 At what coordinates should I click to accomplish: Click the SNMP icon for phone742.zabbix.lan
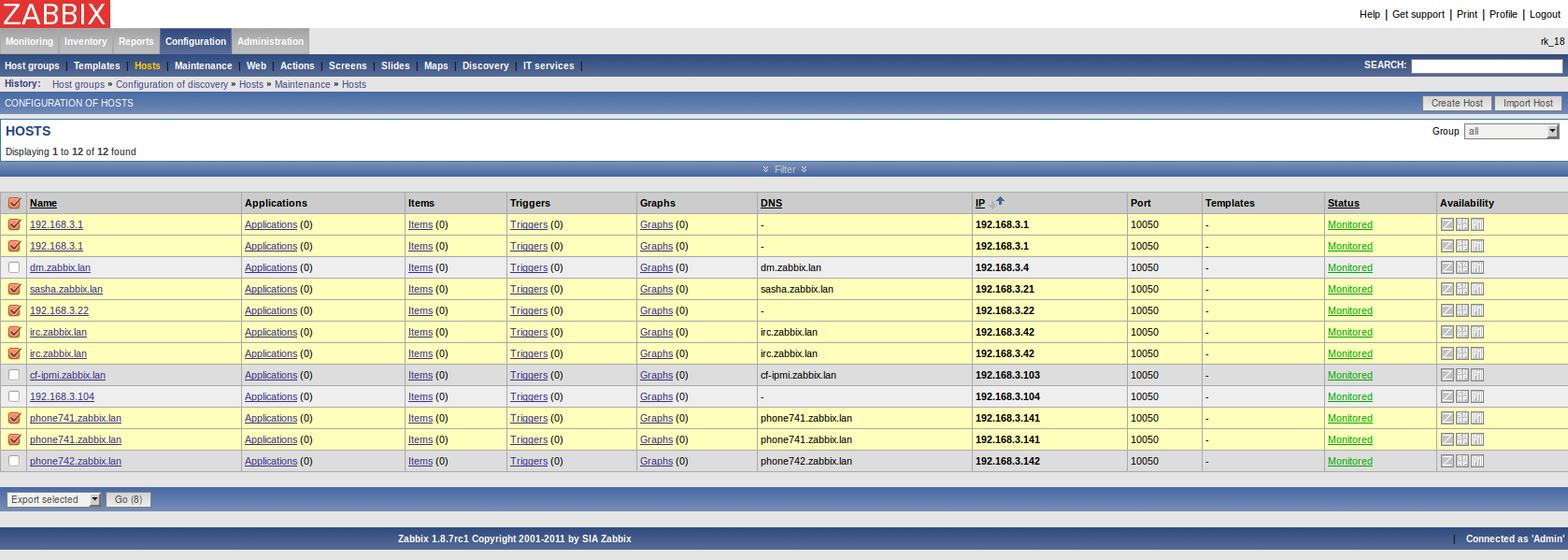pyautogui.click(x=1462, y=461)
